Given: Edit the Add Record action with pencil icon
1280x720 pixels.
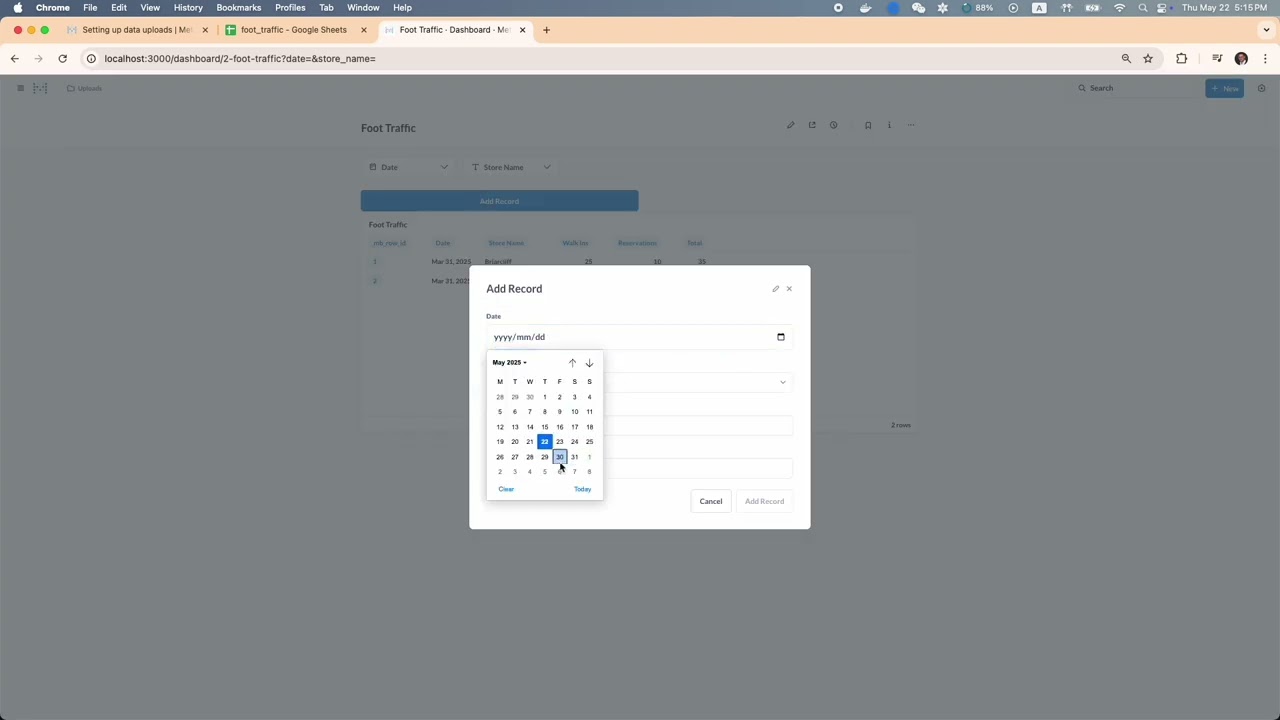Looking at the screenshot, I should point(775,289).
